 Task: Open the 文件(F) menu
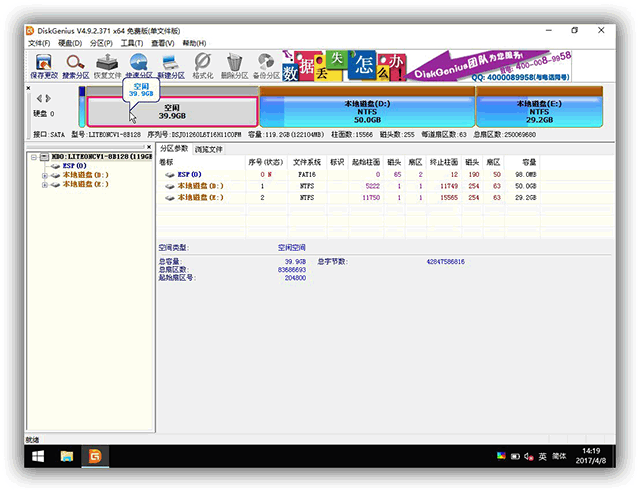tap(39, 43)
